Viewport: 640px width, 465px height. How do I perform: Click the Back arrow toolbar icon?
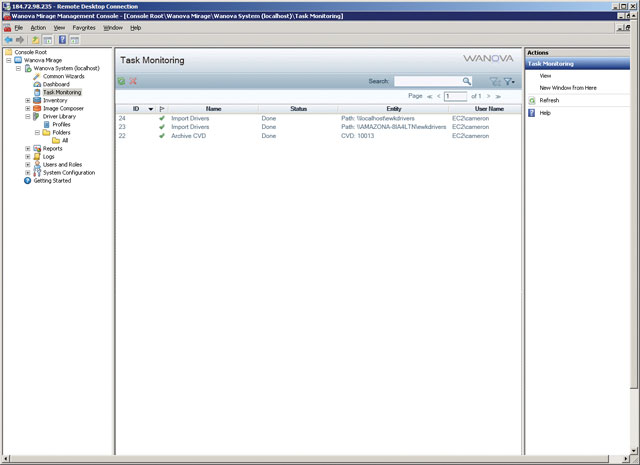pos(8,40)
